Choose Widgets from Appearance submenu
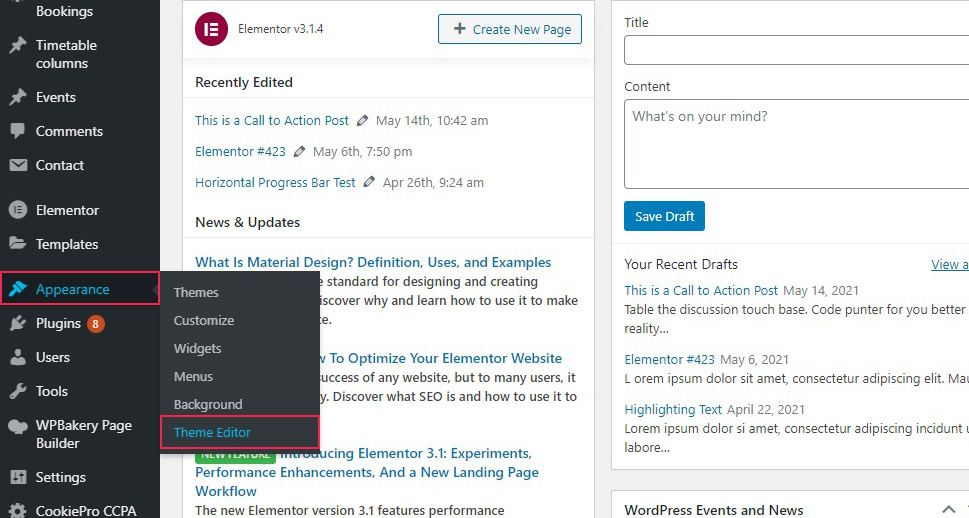969x518 pixels. (197, 349)
